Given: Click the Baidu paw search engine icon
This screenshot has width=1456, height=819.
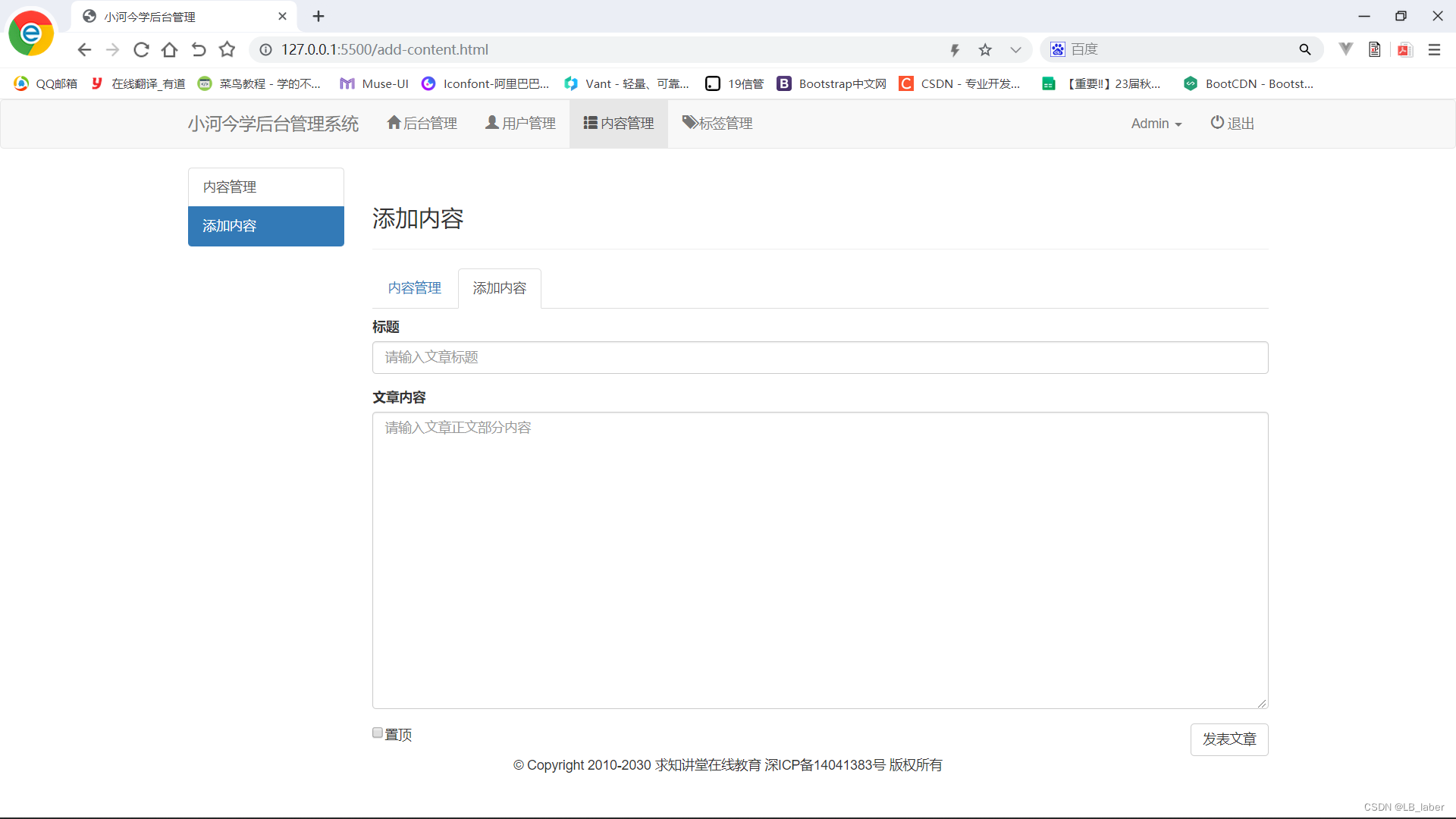Looking at the screenshot, I should tap(1058, 49).
